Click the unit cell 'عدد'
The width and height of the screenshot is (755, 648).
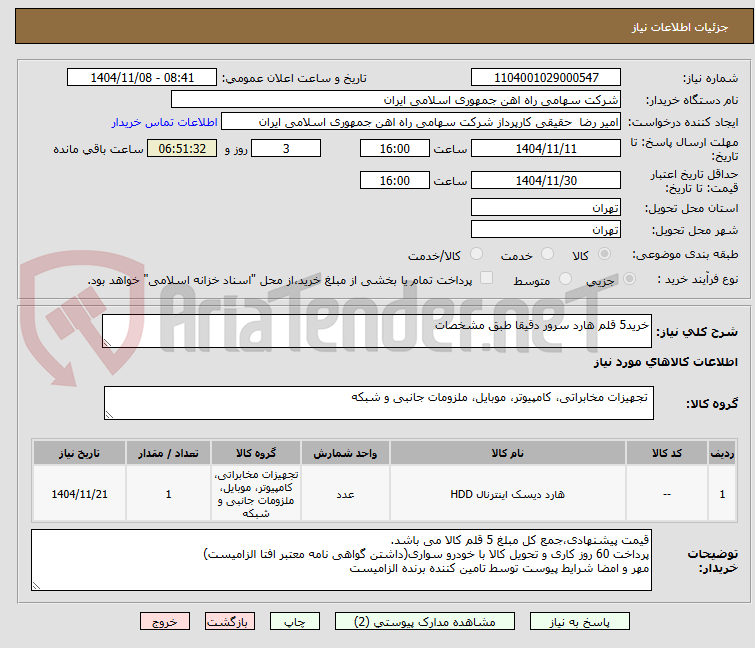(345, 494)
